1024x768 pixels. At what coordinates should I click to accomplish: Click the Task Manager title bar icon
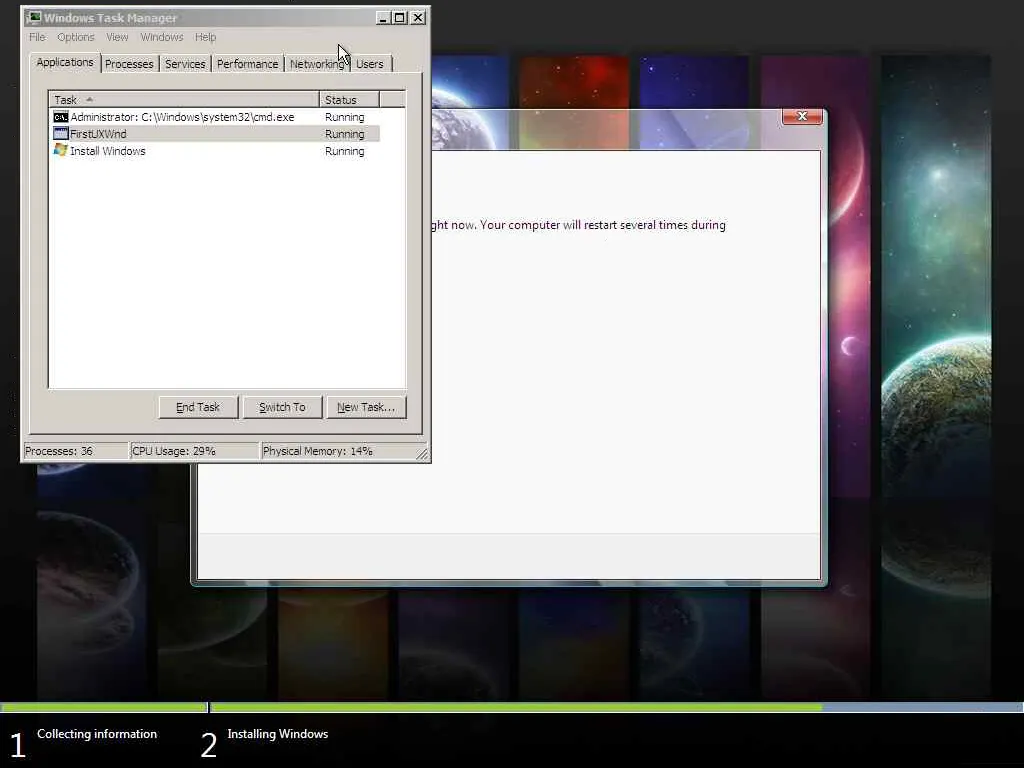pyautogui.click(x=33, y=18)
